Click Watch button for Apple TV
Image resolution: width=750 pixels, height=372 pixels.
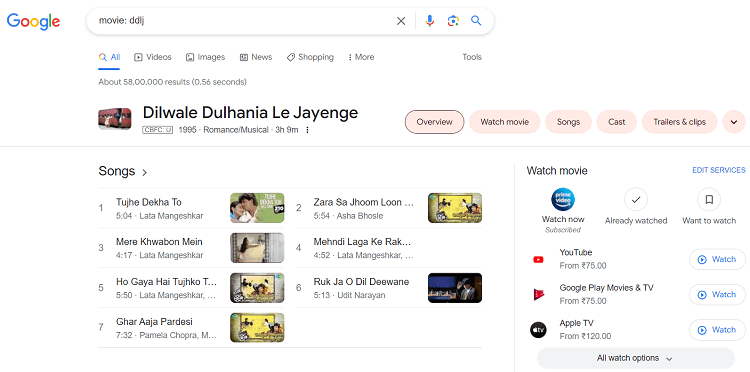(x=717, y=330)
